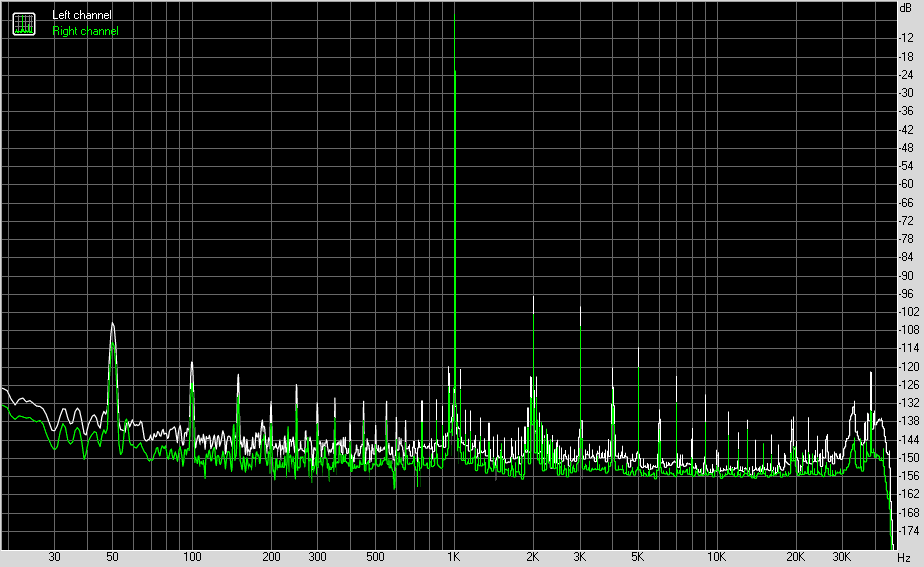Click the -54 dB axis value
The height and width of the screenshot is (567, 924).
coord(906,166)
